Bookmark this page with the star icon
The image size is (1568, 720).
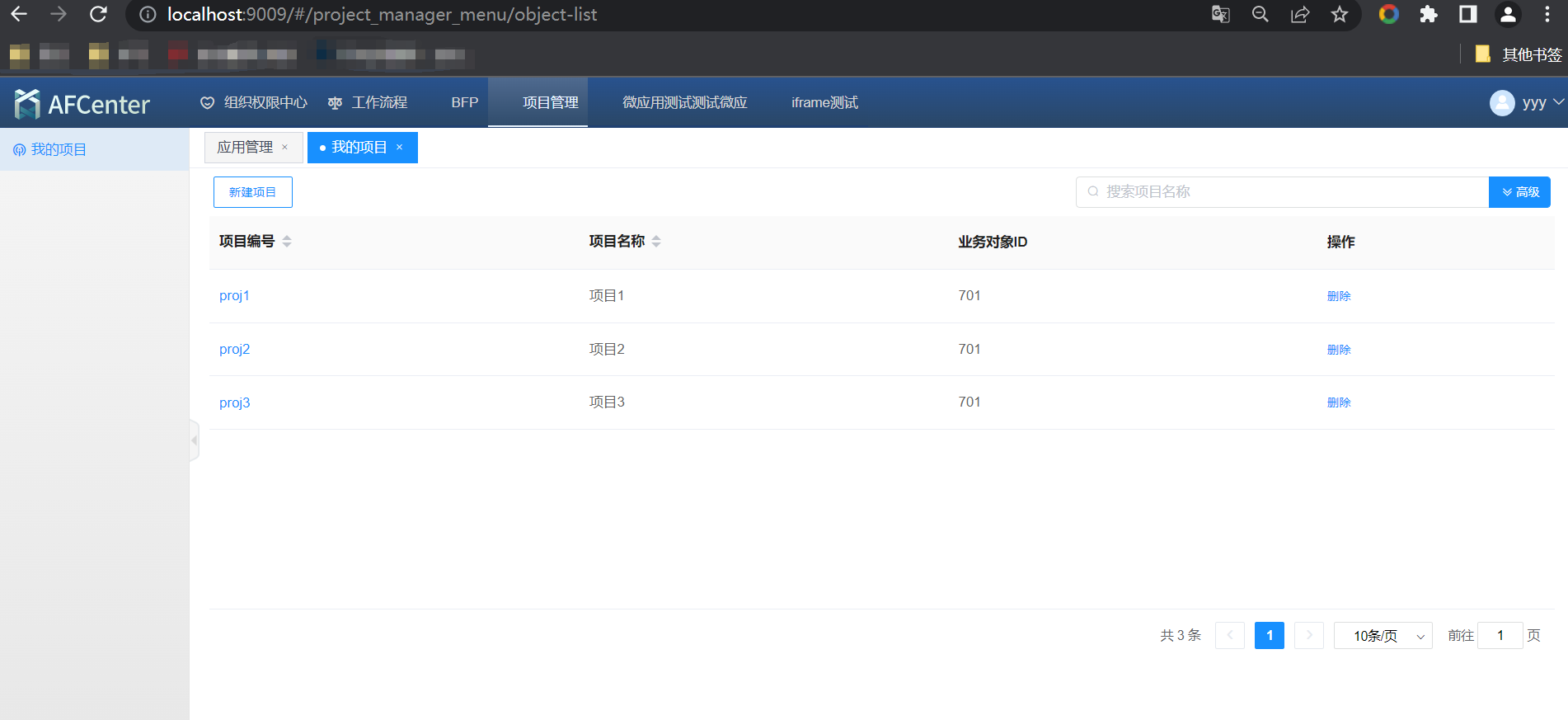[1340, 14]
